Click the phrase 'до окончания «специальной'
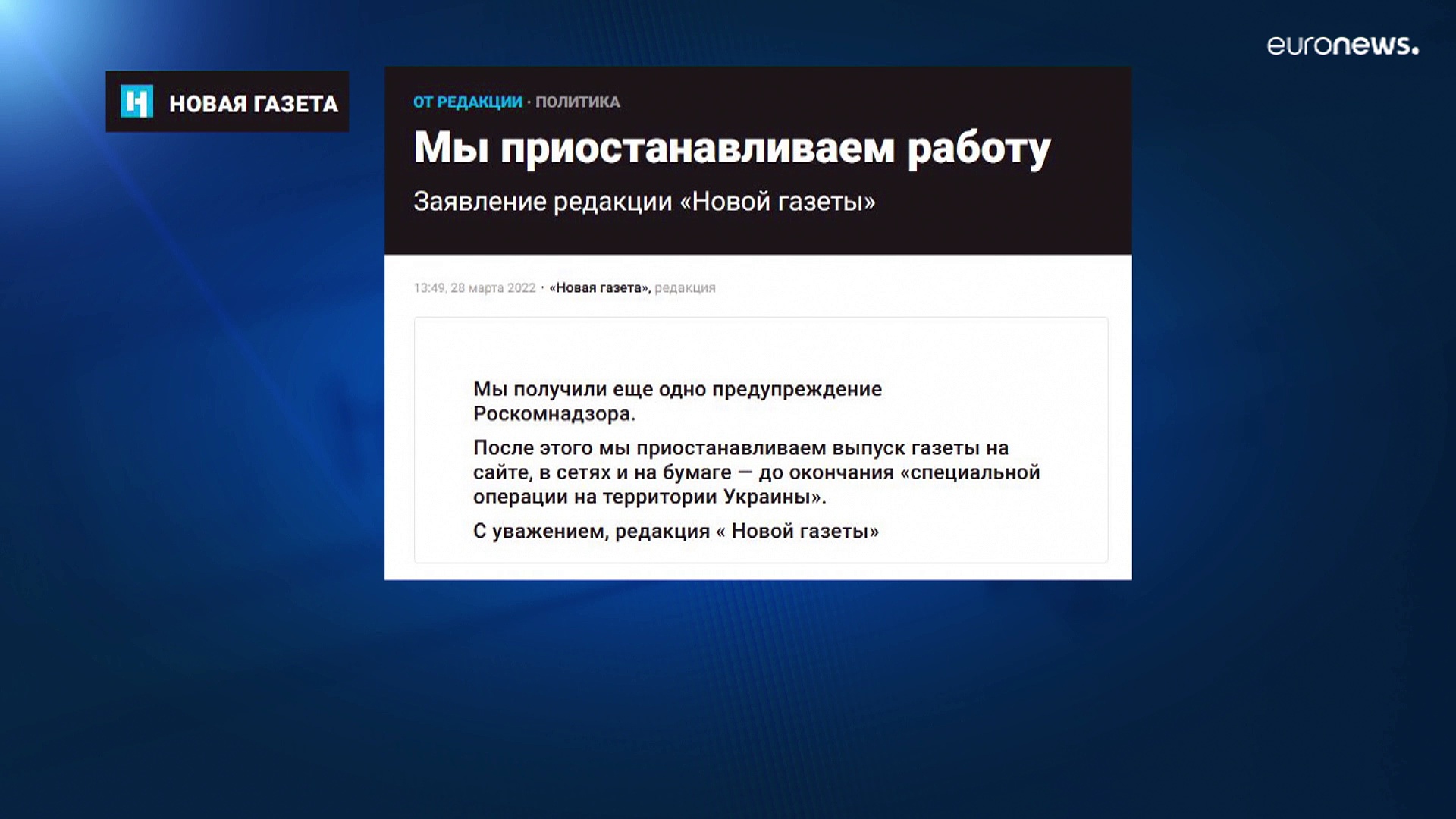Screen dimensions: 1456x819 click(899, 472)
